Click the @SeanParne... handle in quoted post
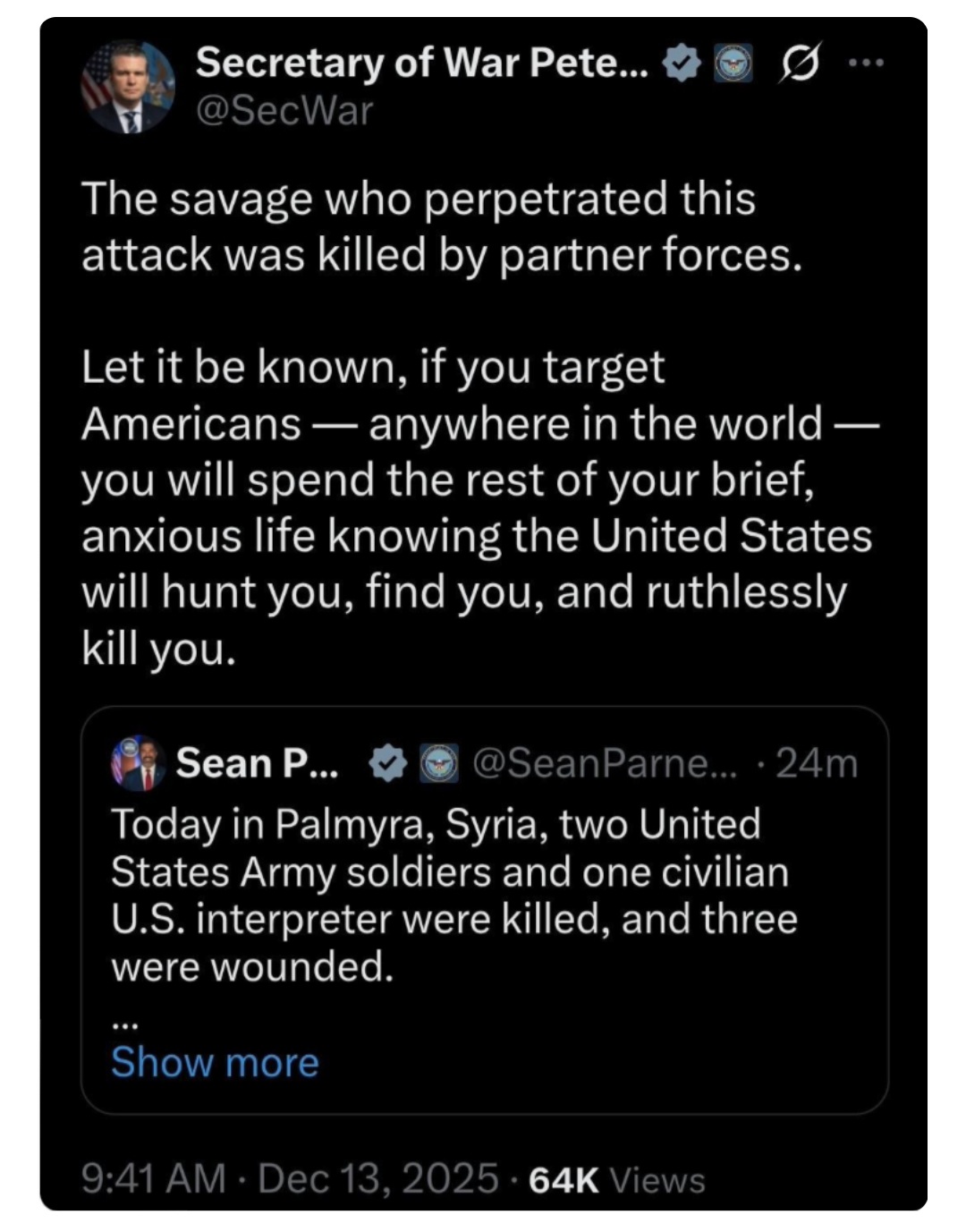This screenshot has height=1232, width=966. (x=604, y=763)
